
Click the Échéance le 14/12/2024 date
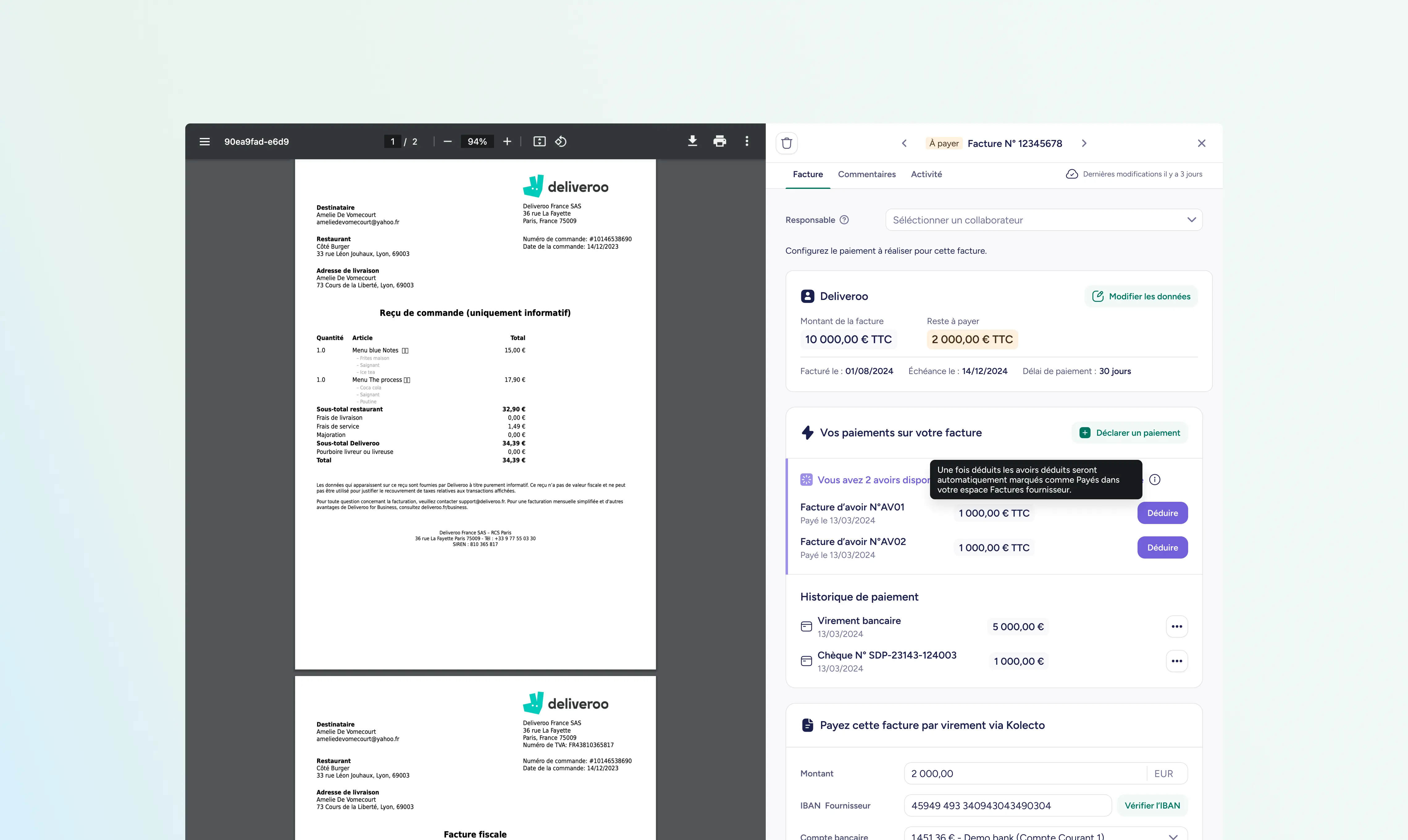coord(957,371)
